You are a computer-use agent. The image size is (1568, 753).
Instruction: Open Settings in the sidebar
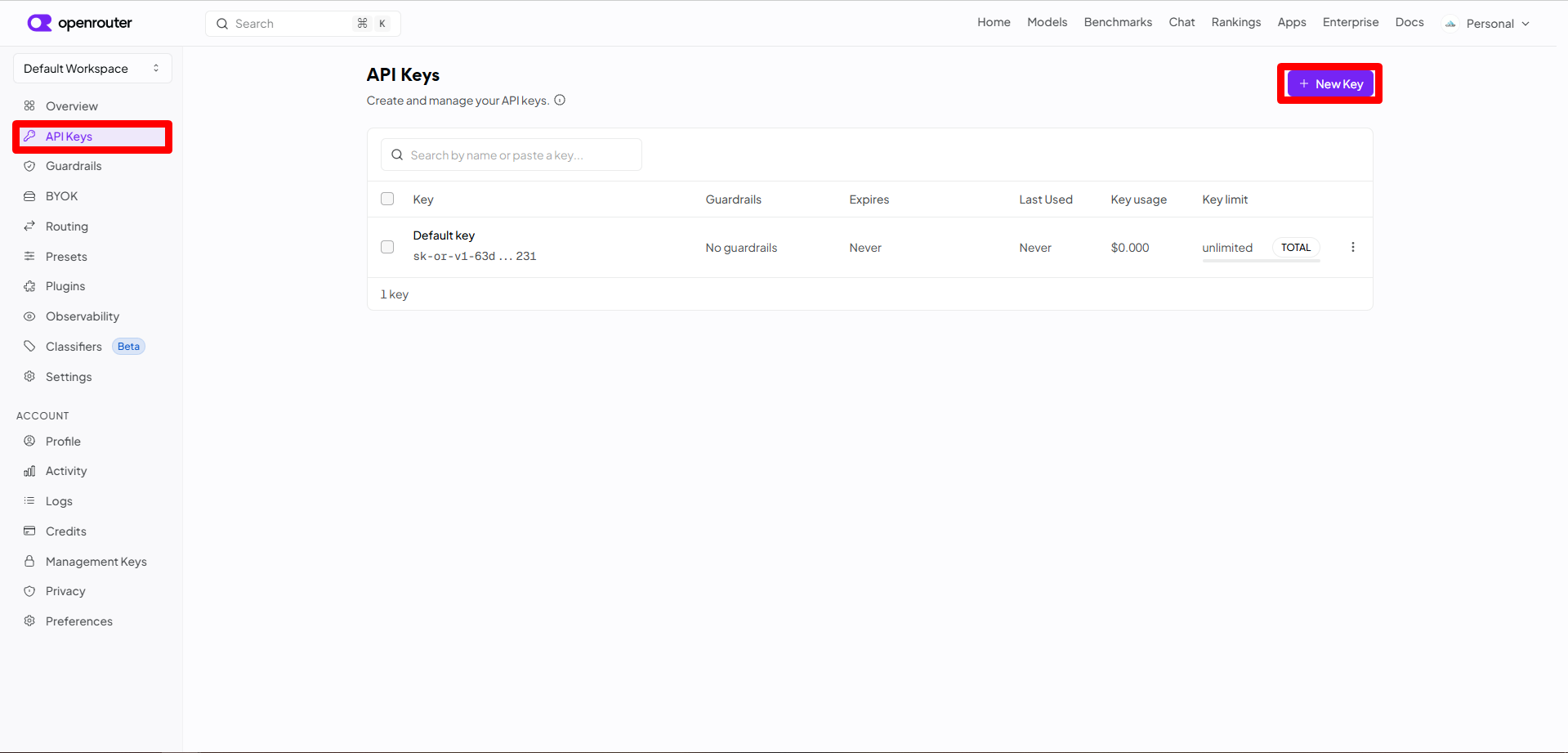point(92,376)
